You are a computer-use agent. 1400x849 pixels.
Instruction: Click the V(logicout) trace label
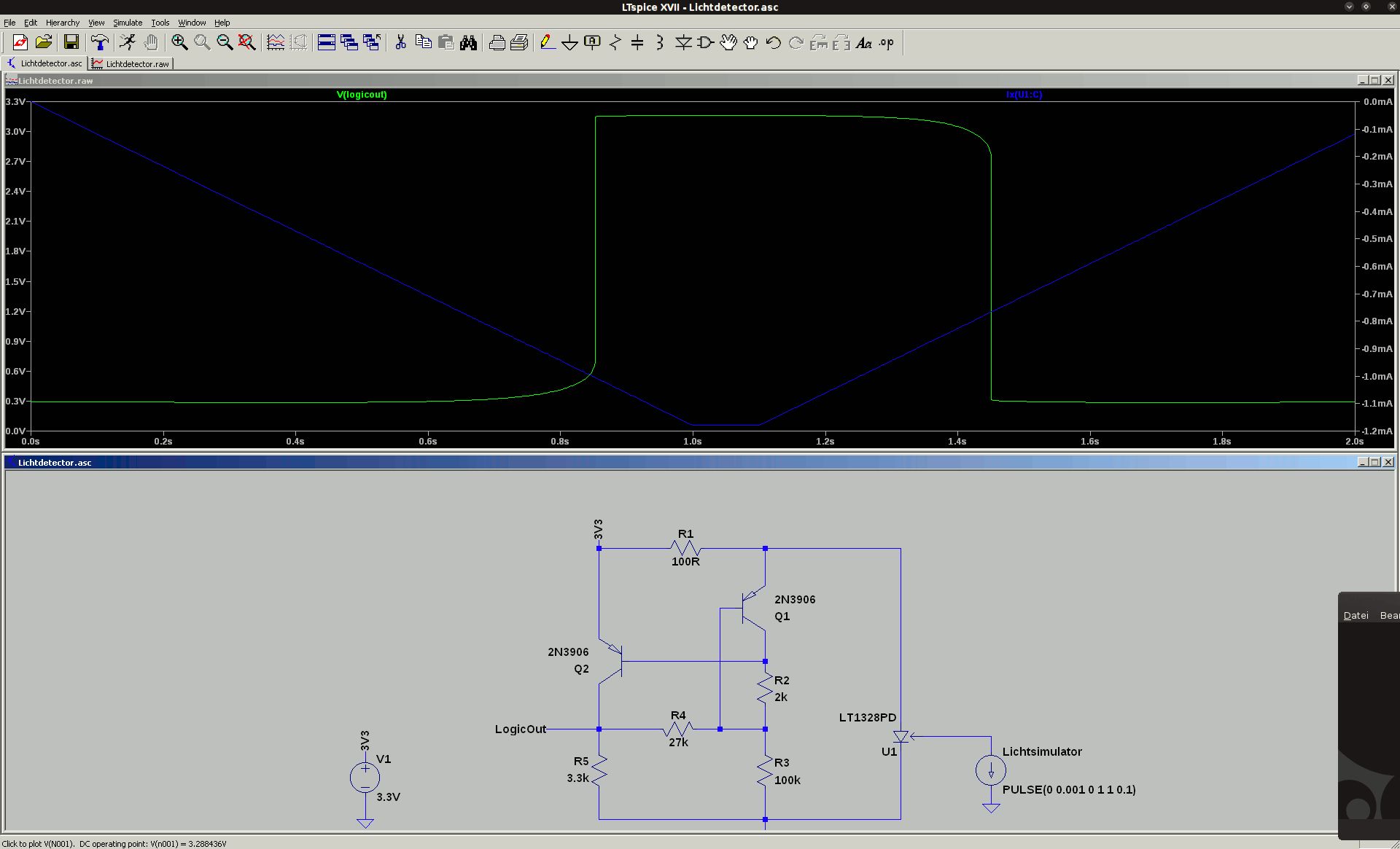pyautogui.click(x=362, y=95)
